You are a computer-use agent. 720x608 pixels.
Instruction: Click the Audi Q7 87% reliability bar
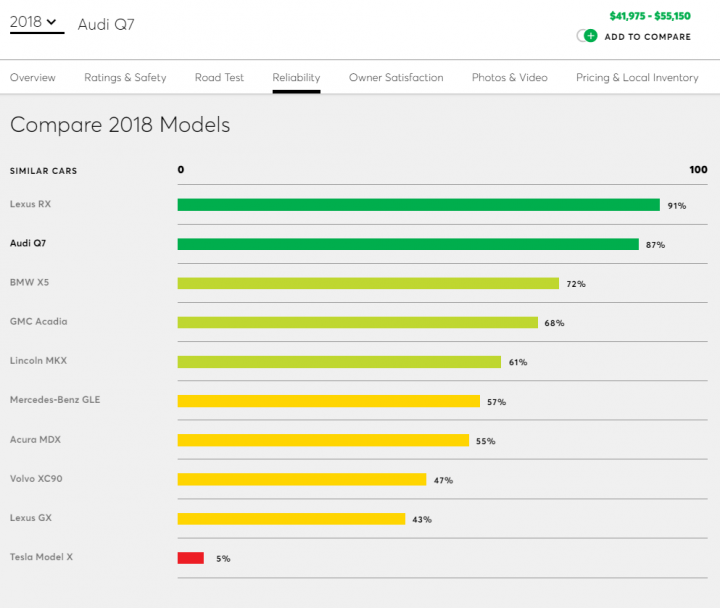[x=408, y=244]
